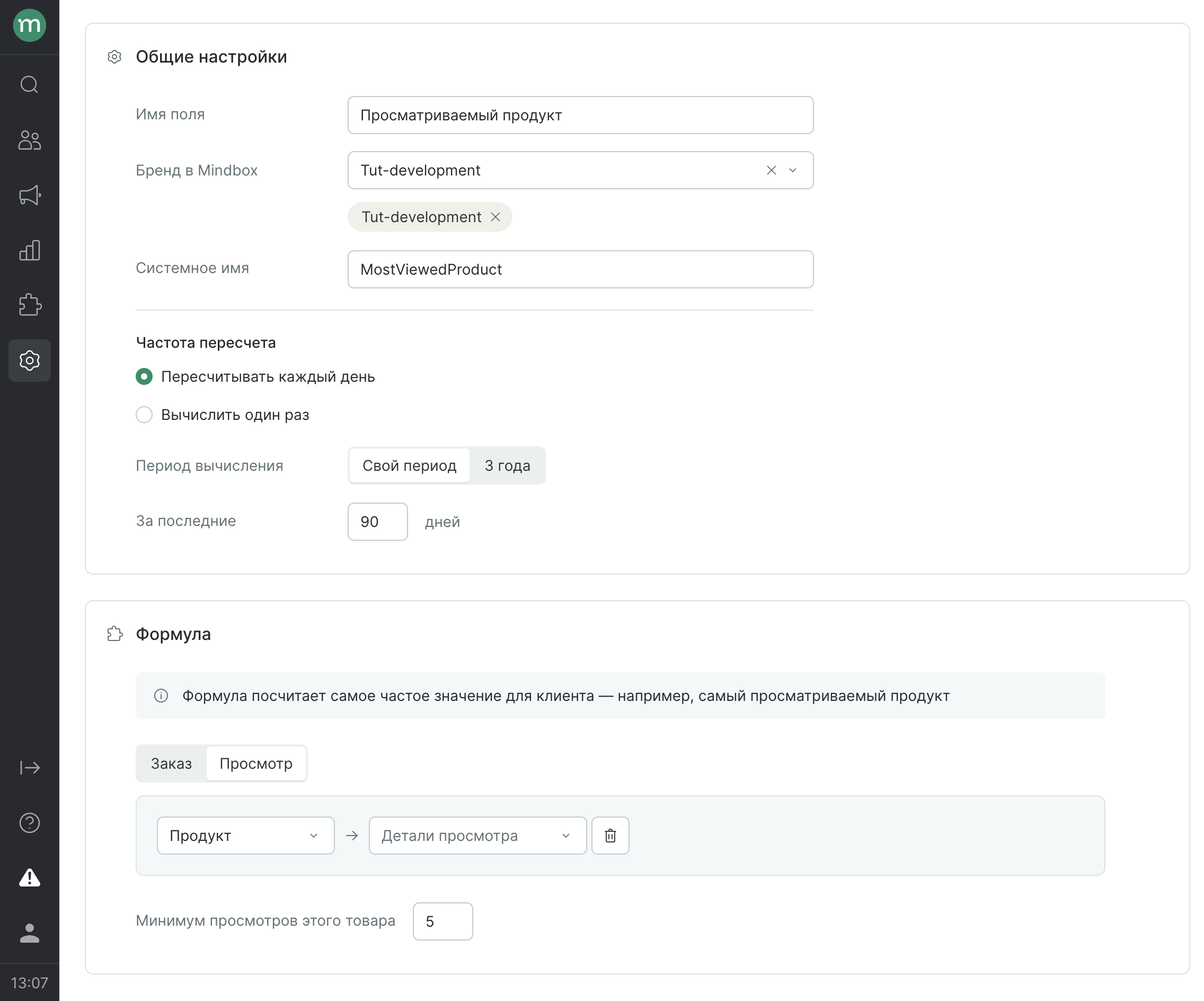1204x1001 pixels.
Task: Click puzzle icon beside Формула heading
Action: pos(114,634)
